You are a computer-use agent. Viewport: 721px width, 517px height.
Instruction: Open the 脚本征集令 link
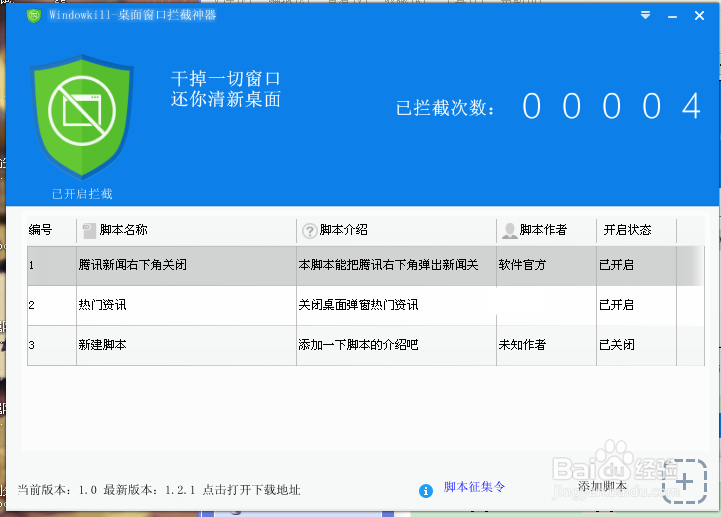pos(474,487)
